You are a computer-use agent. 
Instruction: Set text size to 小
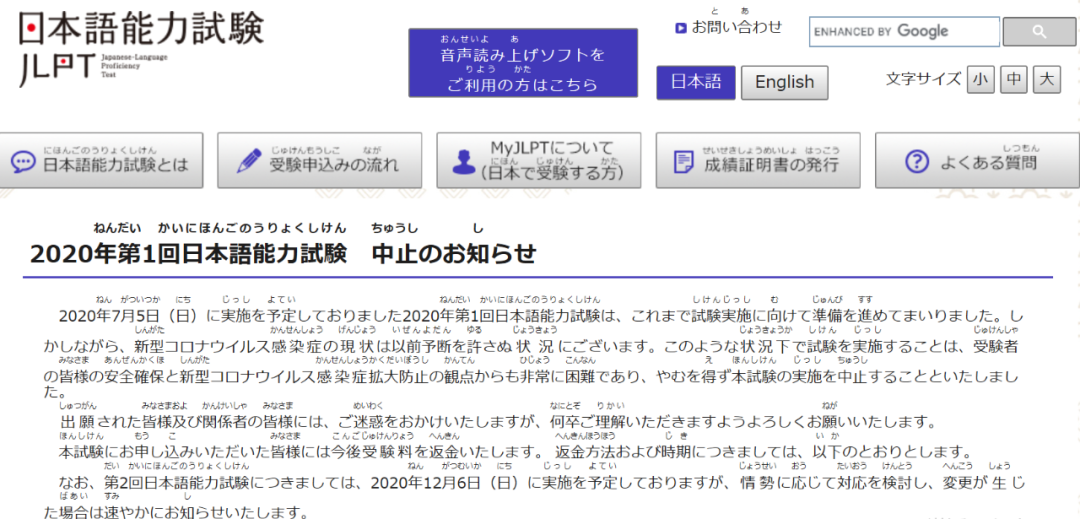point(980,79)
